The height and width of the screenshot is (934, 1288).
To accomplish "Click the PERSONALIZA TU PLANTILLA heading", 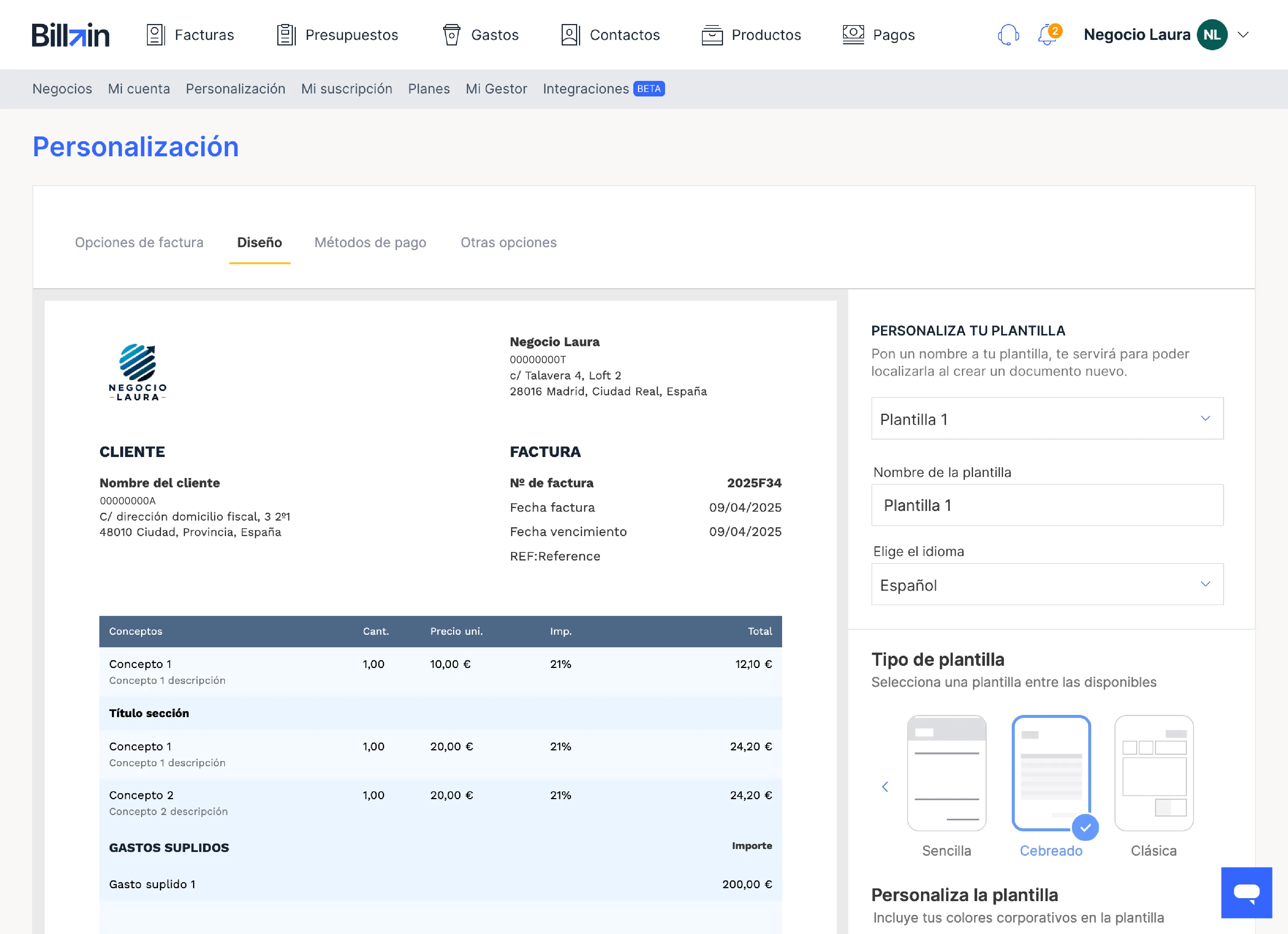I will tap(968, 331).
